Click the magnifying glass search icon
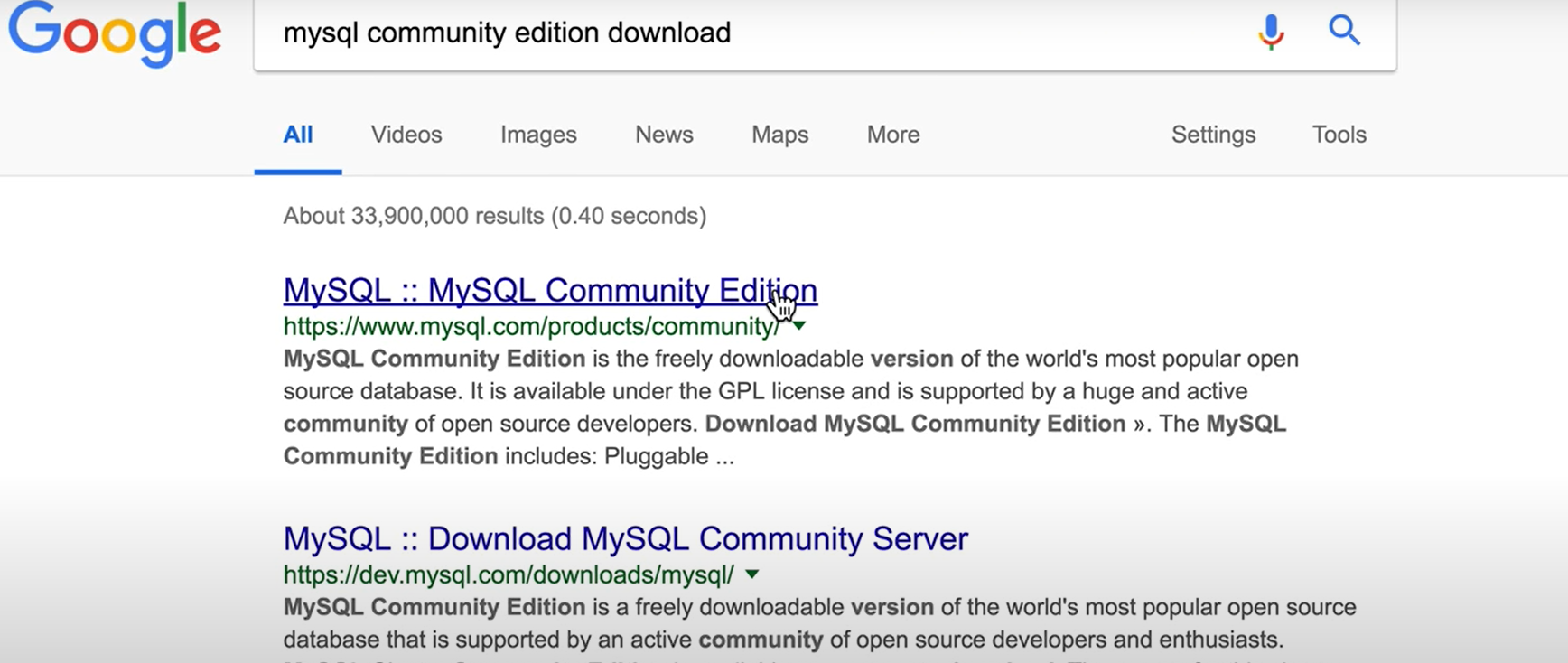1568x663 pixels. (1344, 32)
